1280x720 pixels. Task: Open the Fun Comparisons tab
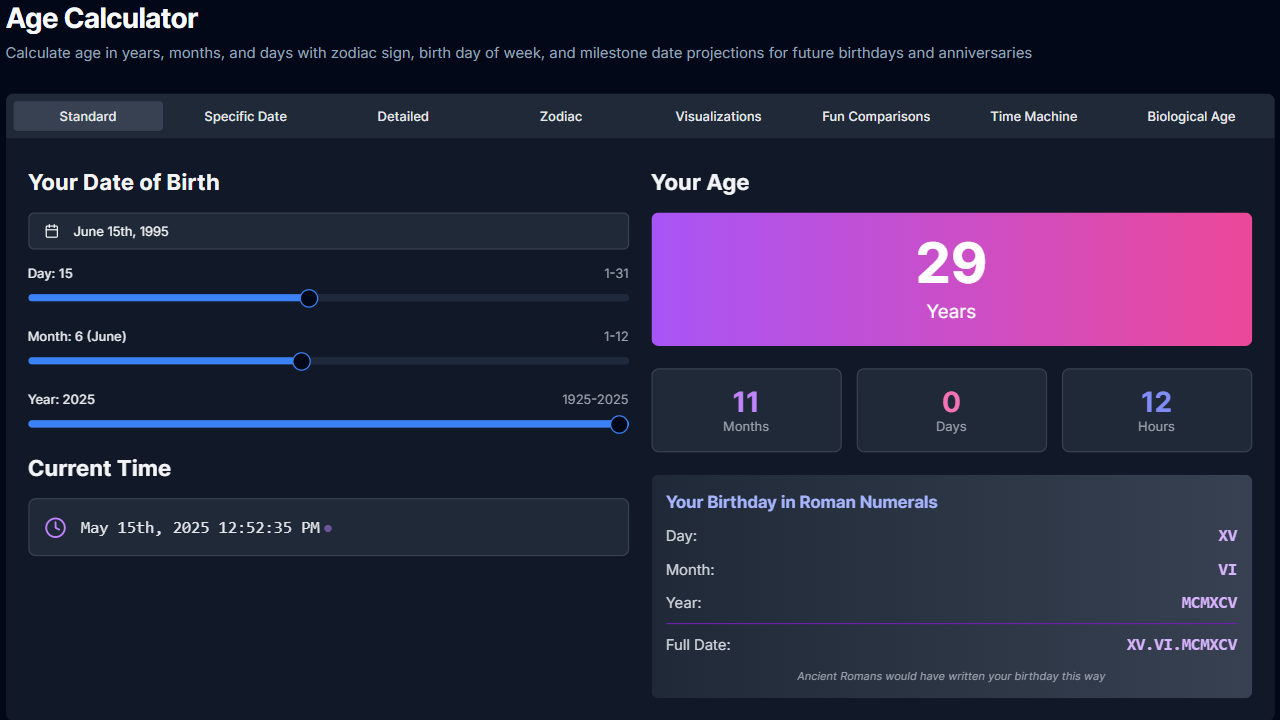coord(876,116)
